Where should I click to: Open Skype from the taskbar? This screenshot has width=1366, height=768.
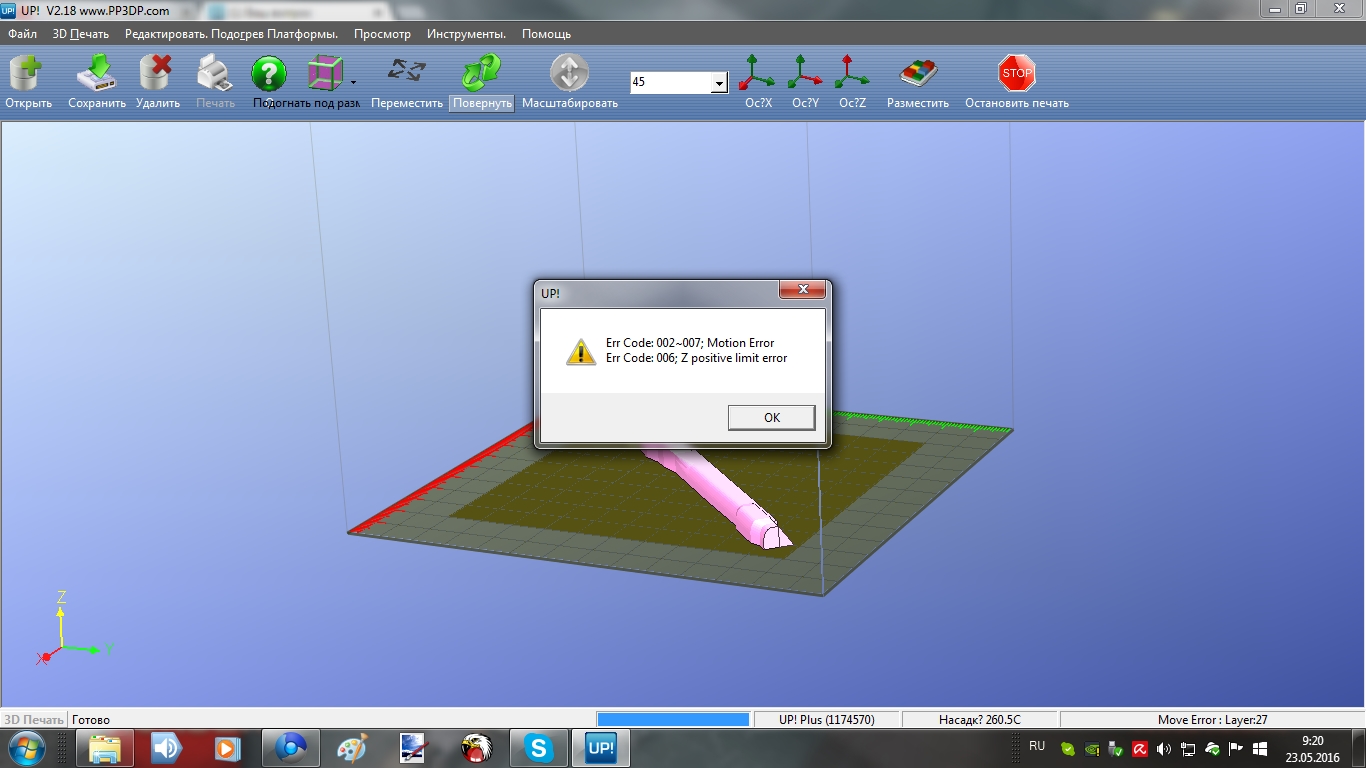click(539, 748)
